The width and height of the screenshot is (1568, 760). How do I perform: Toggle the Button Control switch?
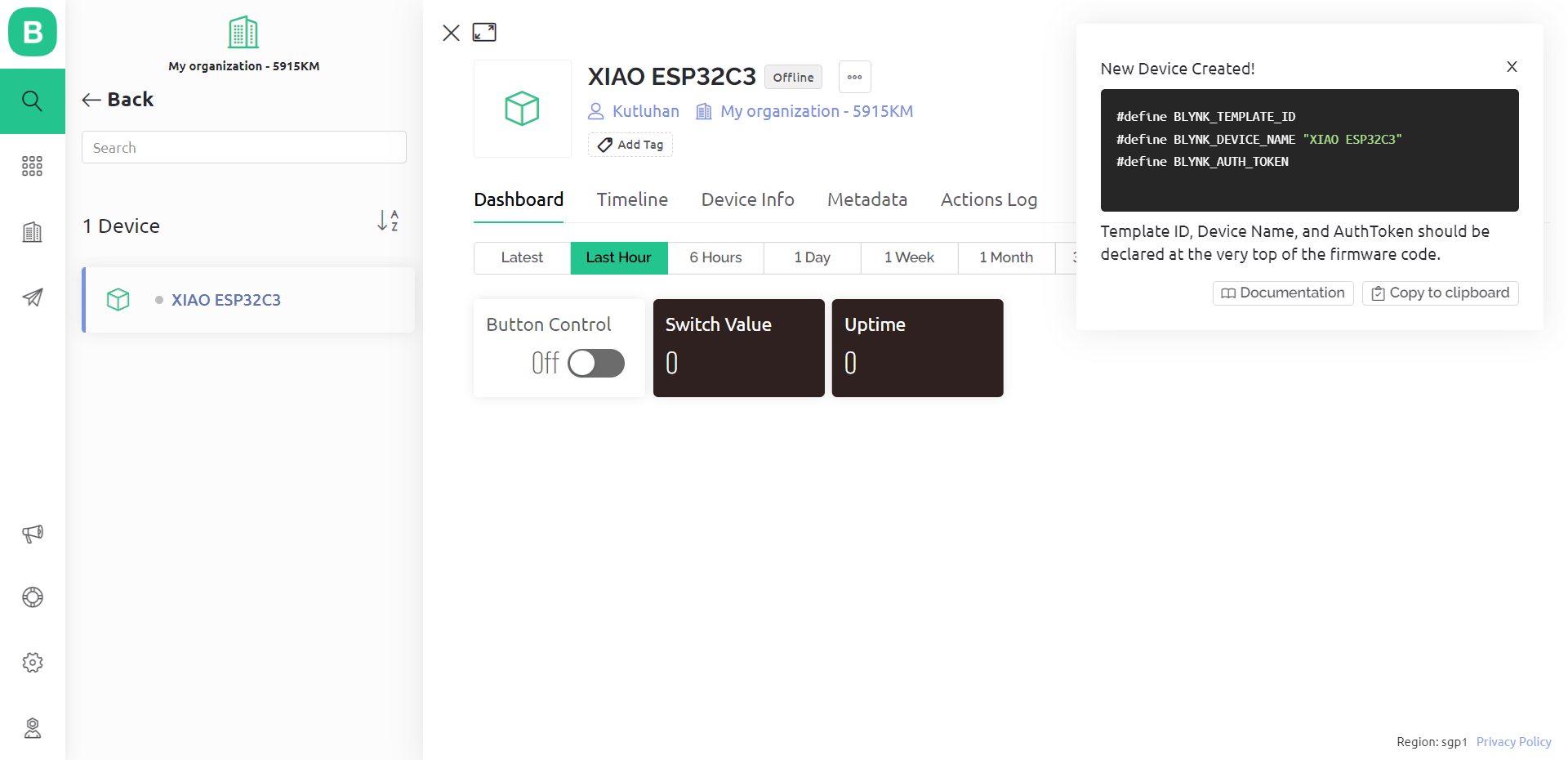(596, 364)
